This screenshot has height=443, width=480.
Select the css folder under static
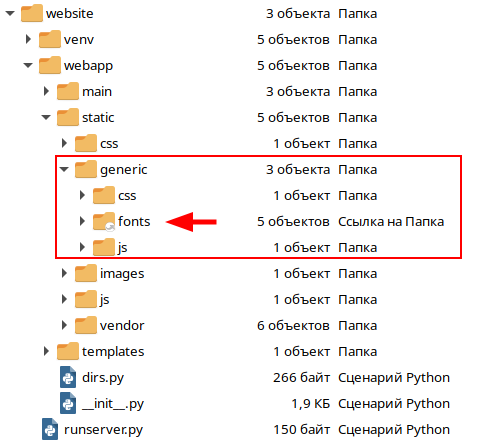point(109,144)
